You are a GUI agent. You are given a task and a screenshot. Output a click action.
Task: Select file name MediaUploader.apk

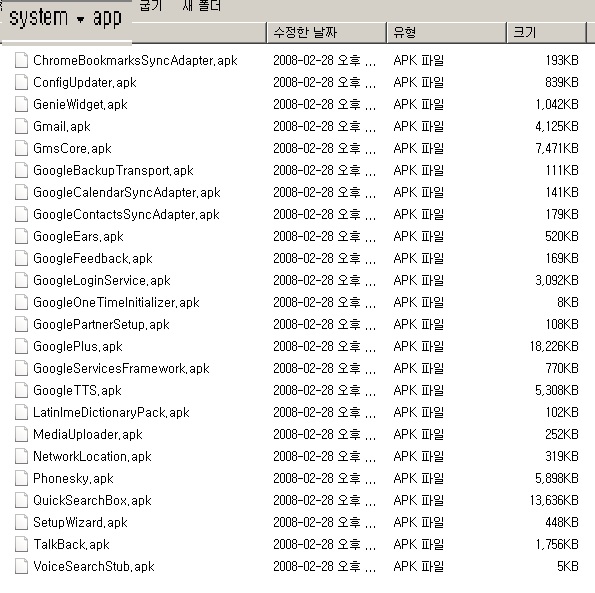tap(88, 434)
